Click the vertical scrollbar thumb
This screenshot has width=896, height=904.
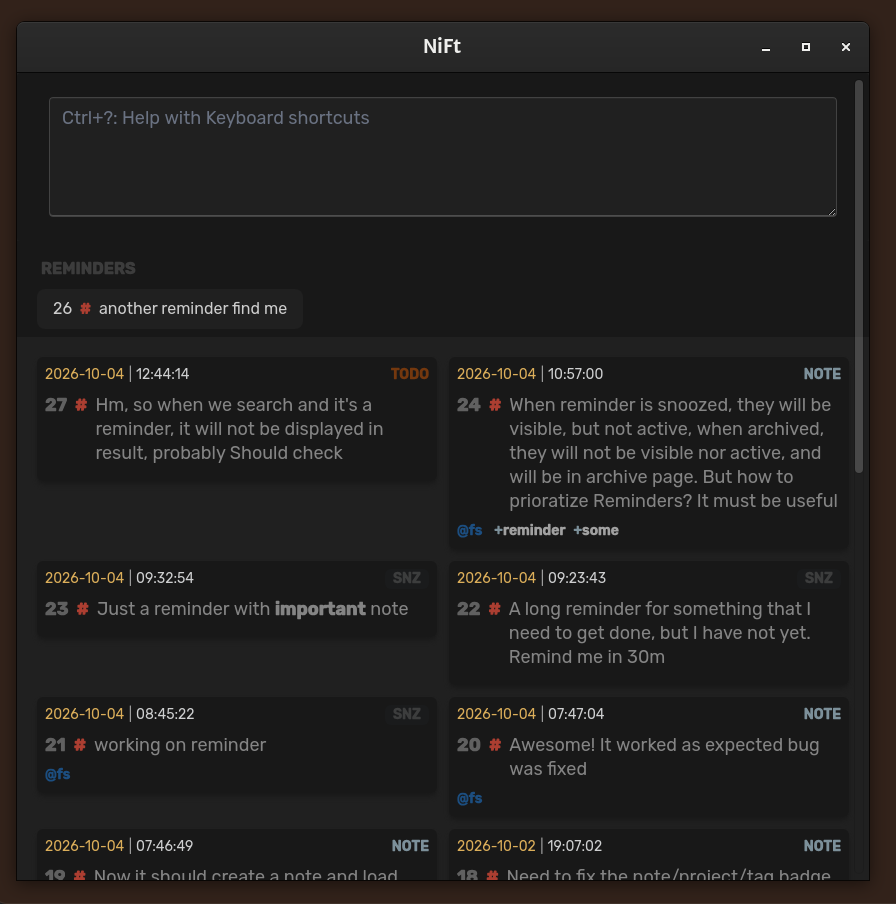pos(859,277)
